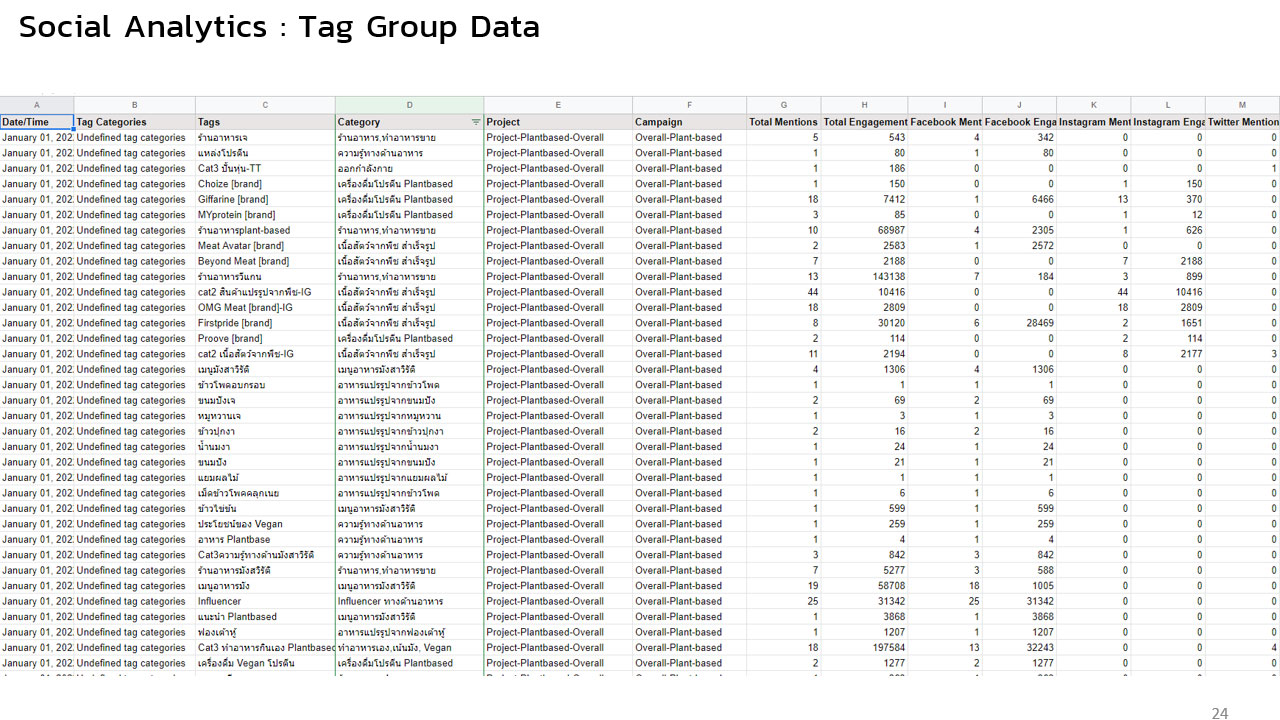Select the Giffarine [brand] tag cell
The image size is (1280, 720).
pos(265,199)
